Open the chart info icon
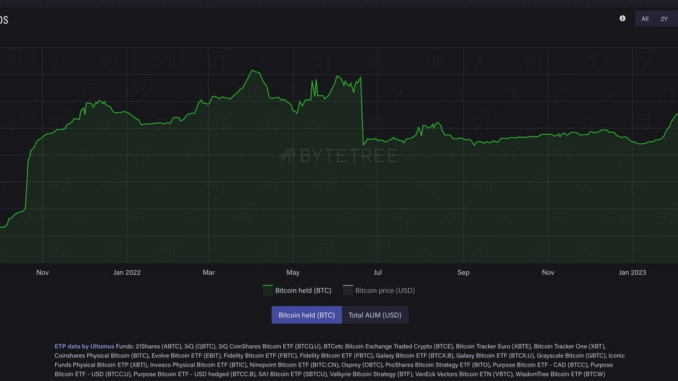This screenshot has width=678, height=381. [x=622, y=19]
